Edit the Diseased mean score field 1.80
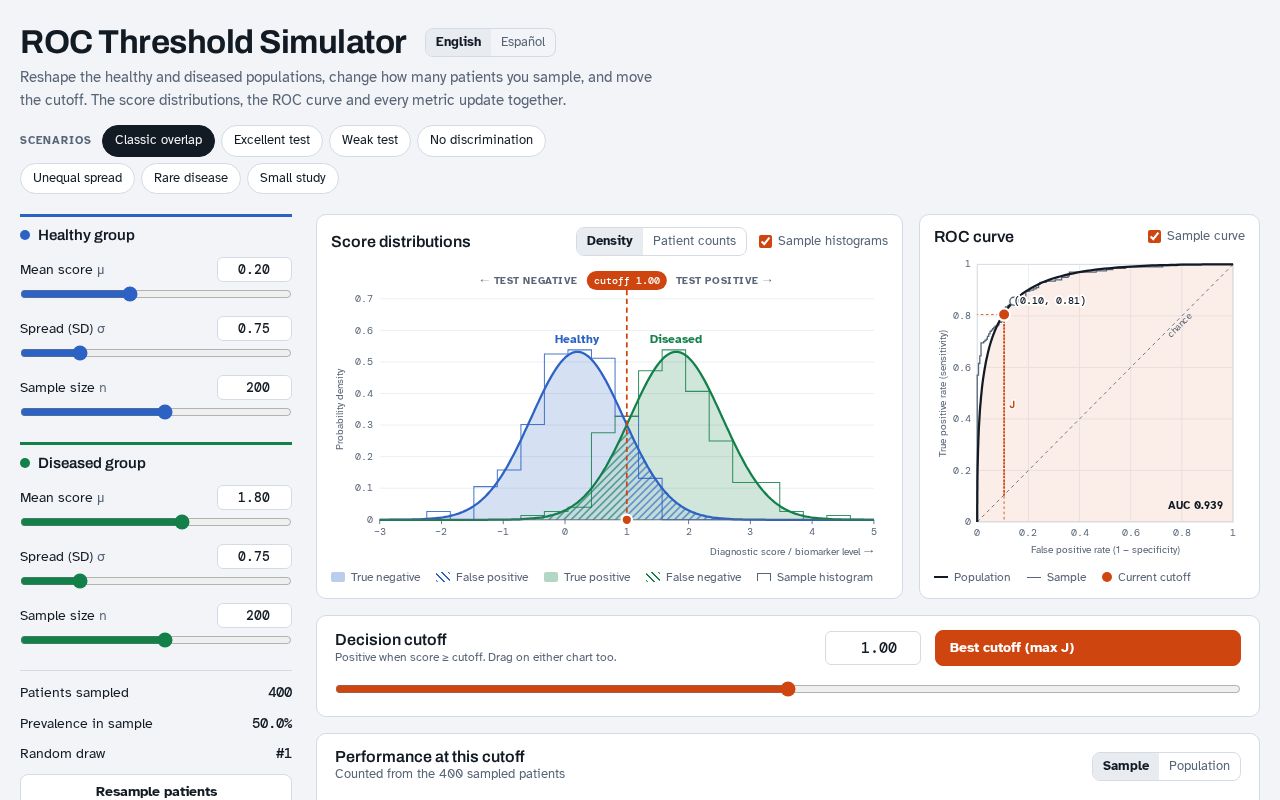This screenshot has height=800, width=1280. (254, 497)
